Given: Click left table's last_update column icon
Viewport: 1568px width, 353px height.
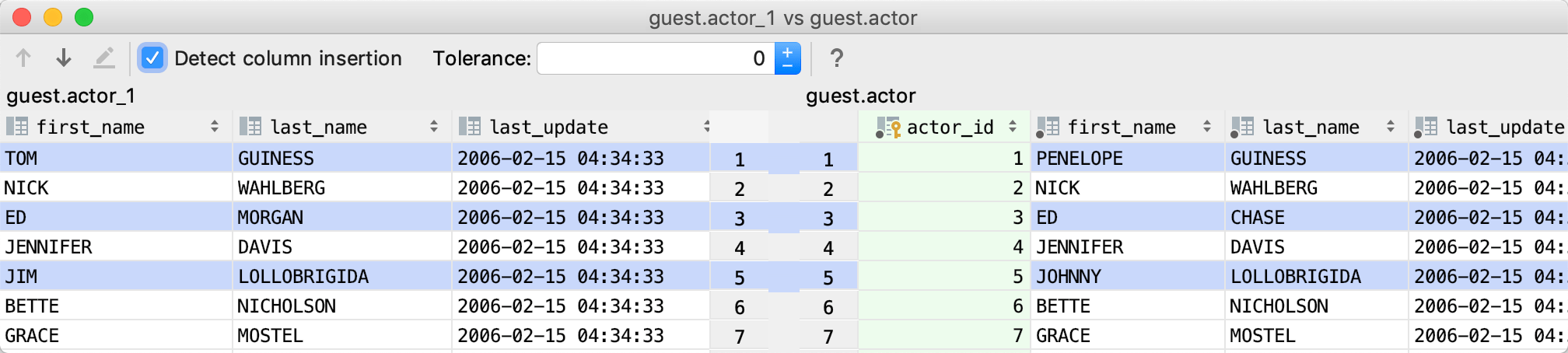Looking at the screenshot, I should 470,127.
